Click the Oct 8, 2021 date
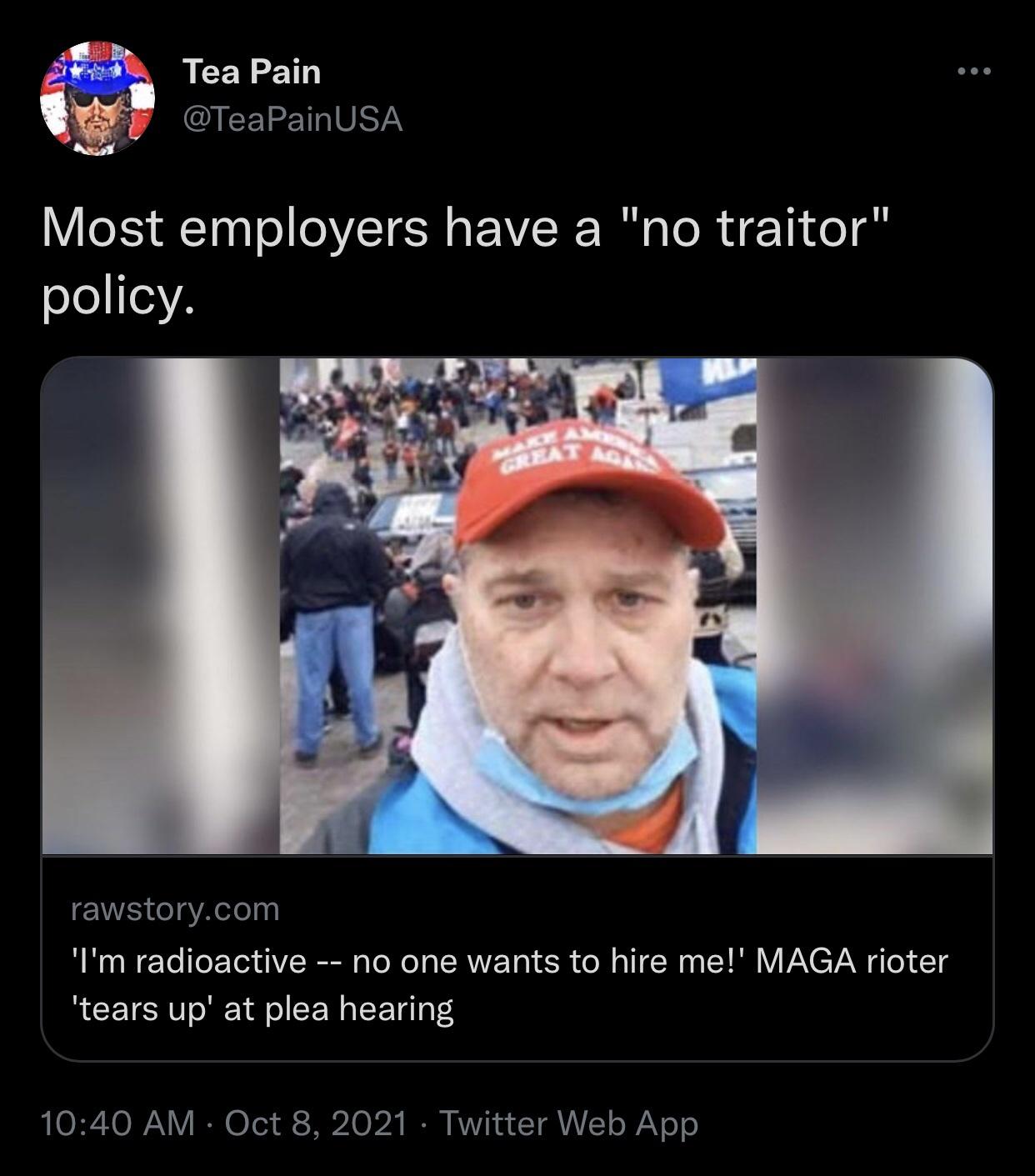This screenshot has width=1035, height=1176. tap(317, 1123)
